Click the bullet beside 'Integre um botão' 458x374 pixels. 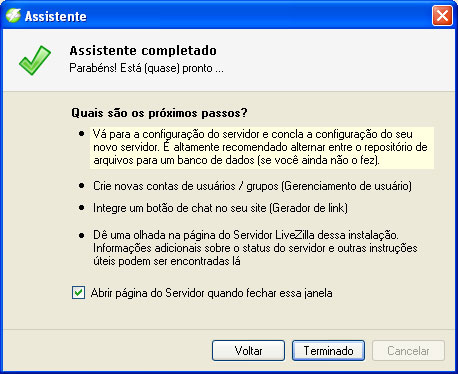tap(82, 208)
